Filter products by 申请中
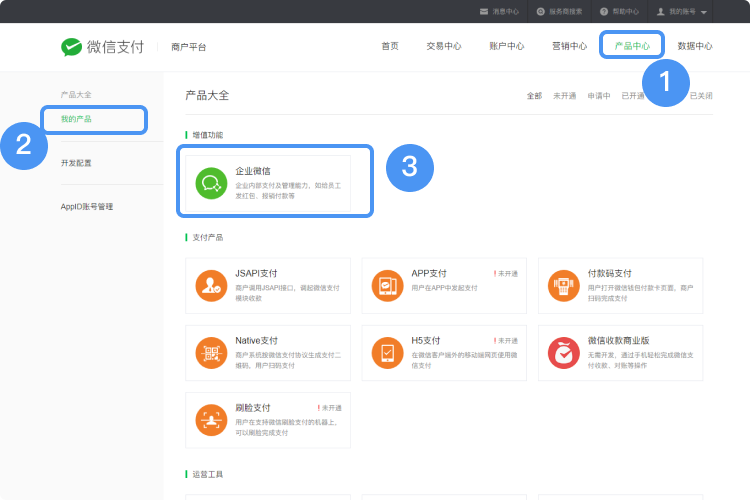 (x=599, y=96)
